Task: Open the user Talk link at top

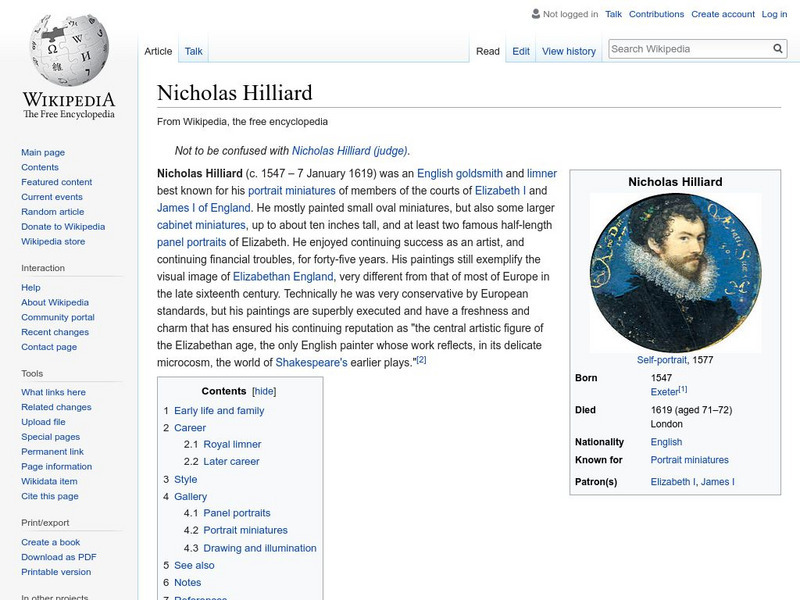Action: point(613,14)
